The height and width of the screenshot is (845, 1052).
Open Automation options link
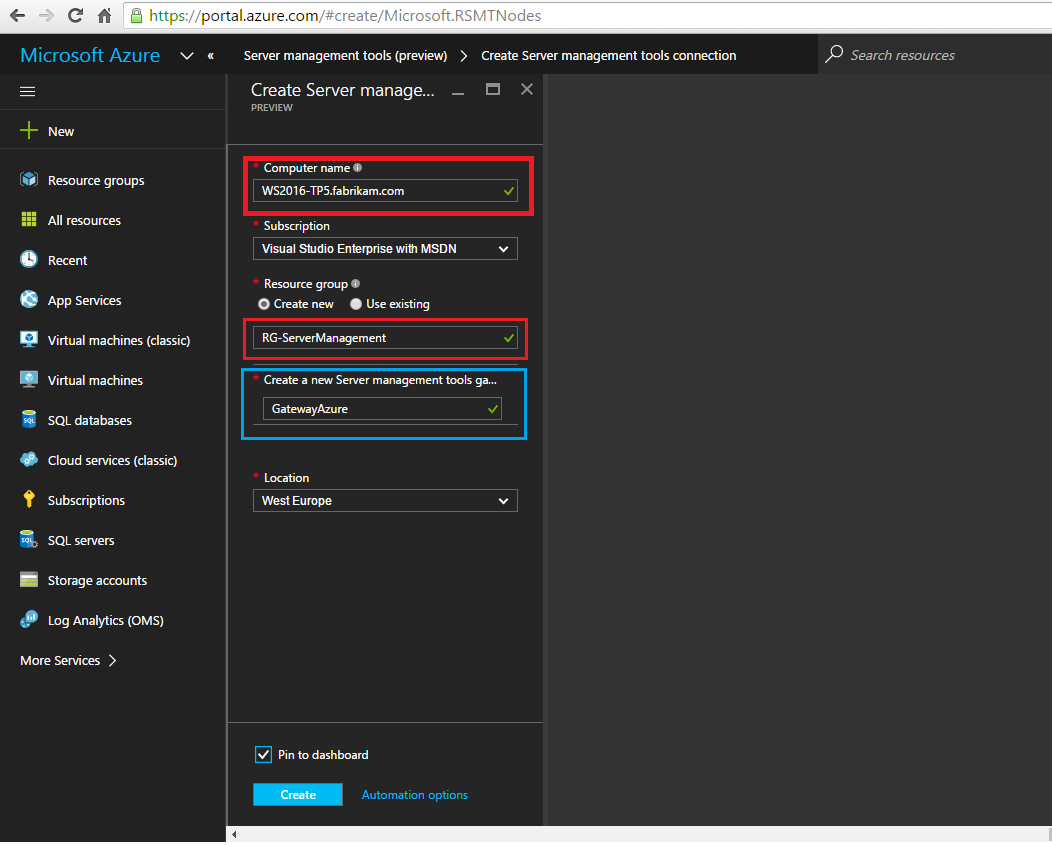pyautogui.click(x=415, y=795)
